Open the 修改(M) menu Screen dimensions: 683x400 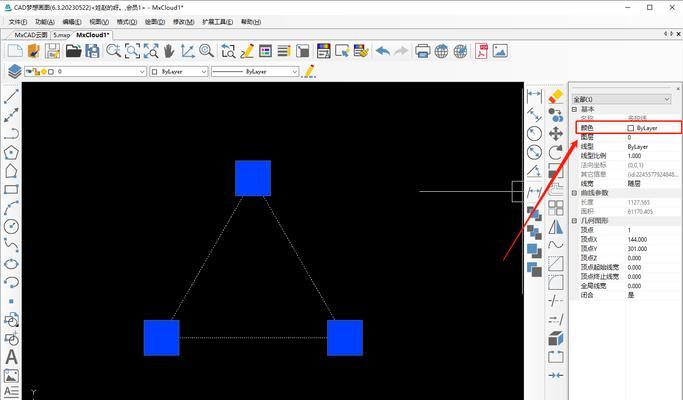(x=183, y=22)
